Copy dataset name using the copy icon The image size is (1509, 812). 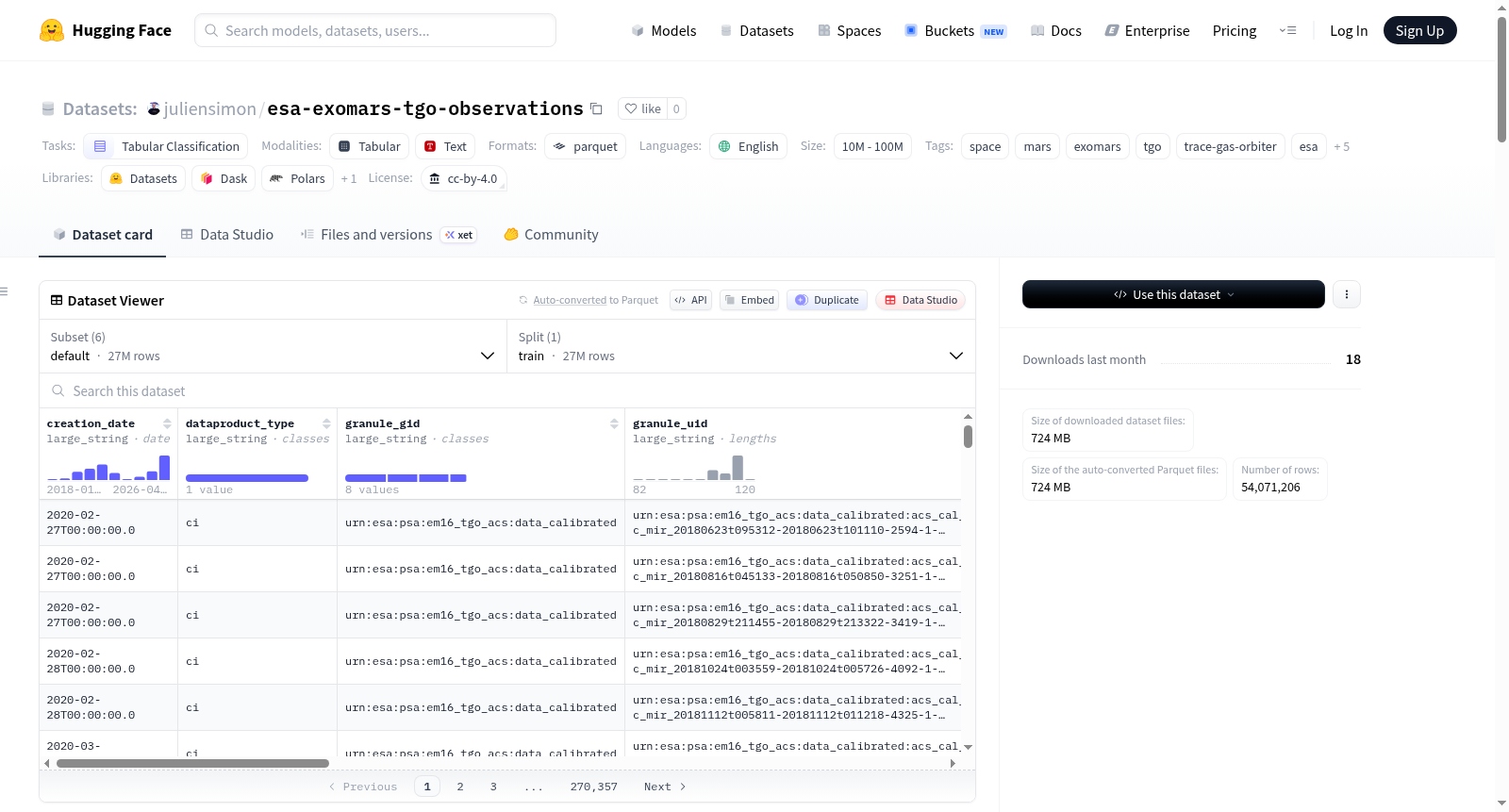[x=596, y=108]
